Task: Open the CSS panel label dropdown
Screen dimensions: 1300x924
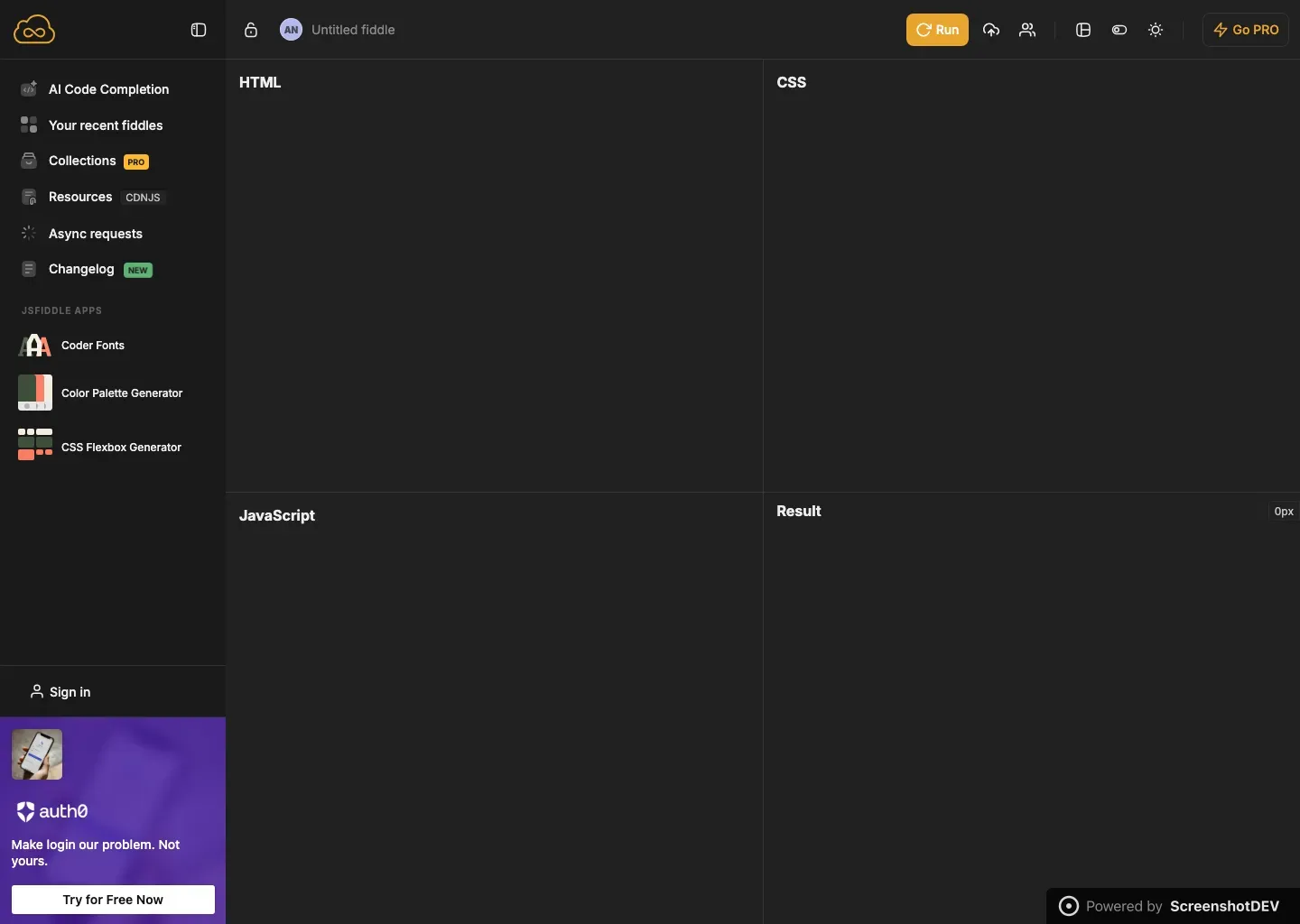Action: [792, 82]
